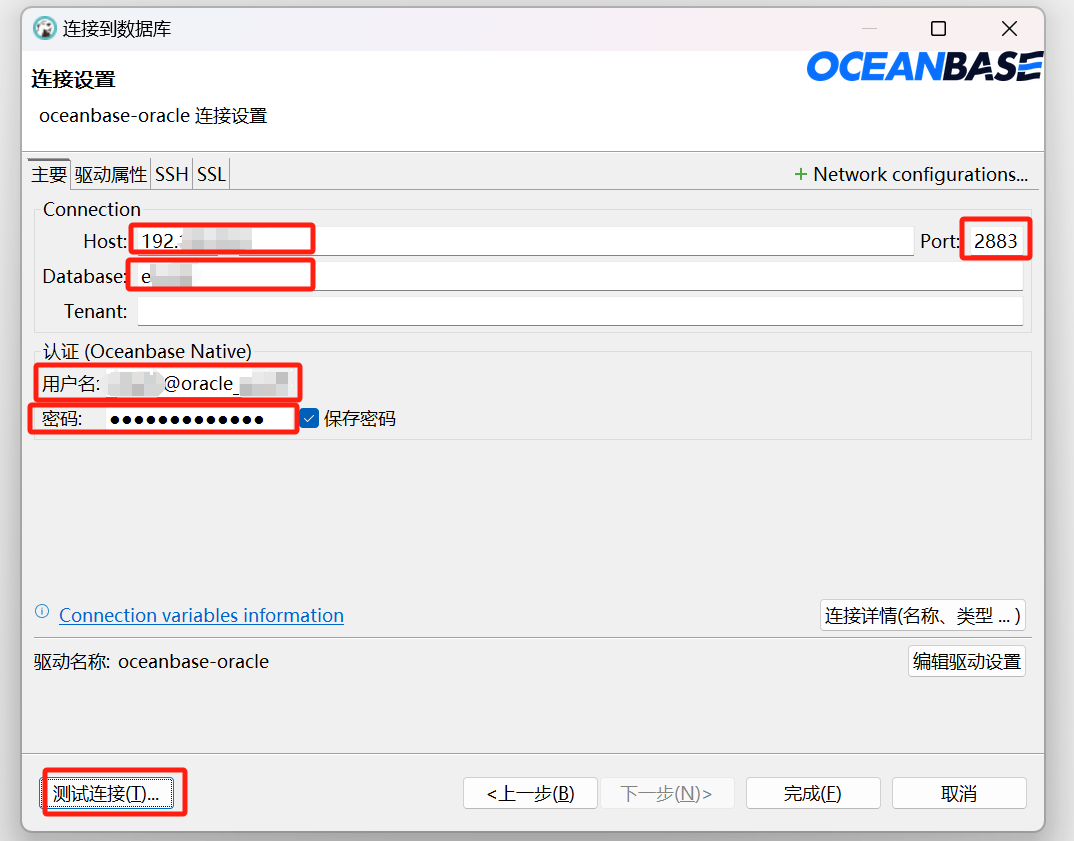Maximize the 连接到数据库 dialog window
Image resolution: width=1074 pixels, height=841 pixels.
938,29
